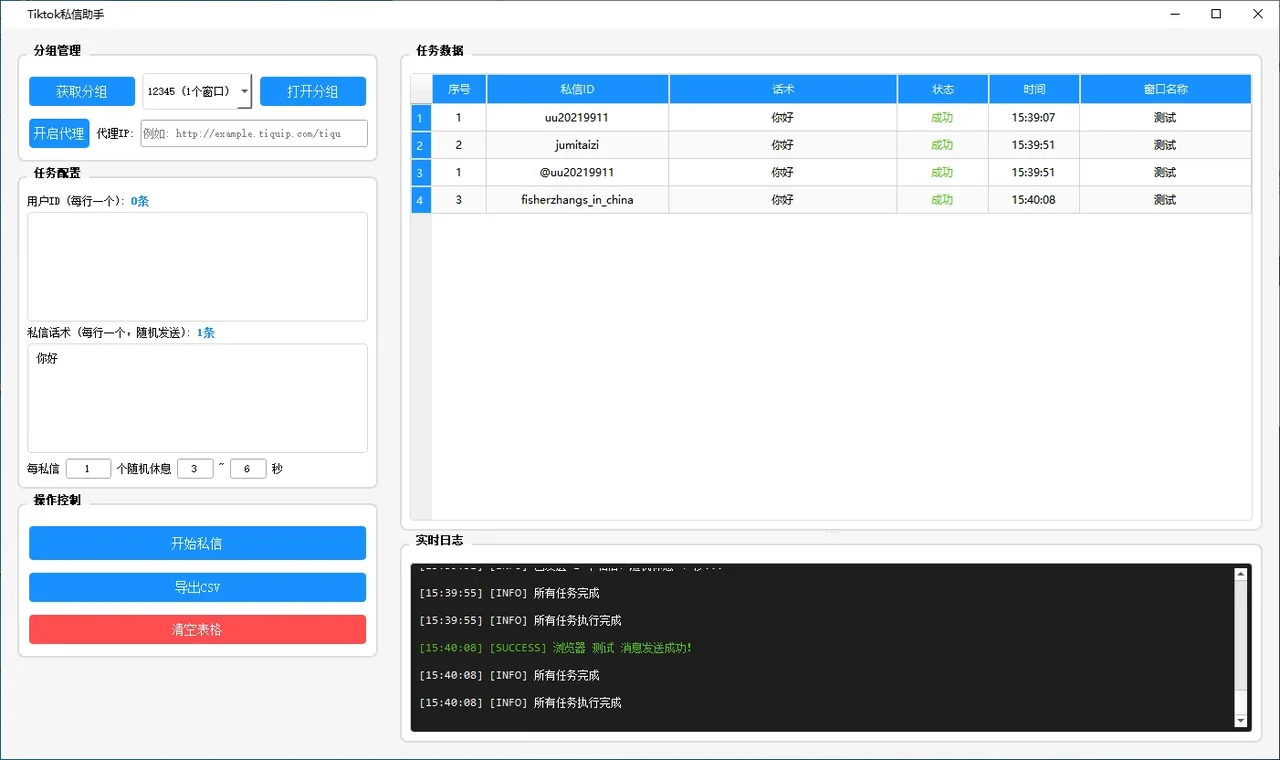Click the log scrollbar down arrow

pyautogui.click(x=1241, y=720)
